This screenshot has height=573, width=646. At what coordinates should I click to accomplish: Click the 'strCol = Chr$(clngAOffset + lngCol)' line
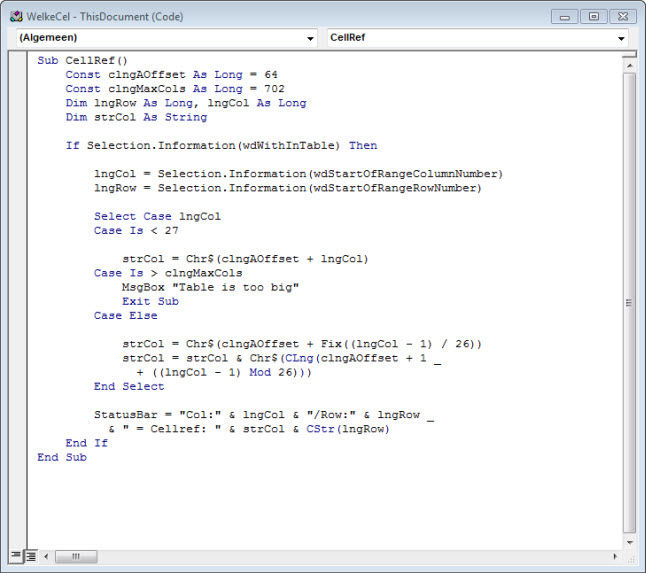pyautogui.click(x=245, y=259)
